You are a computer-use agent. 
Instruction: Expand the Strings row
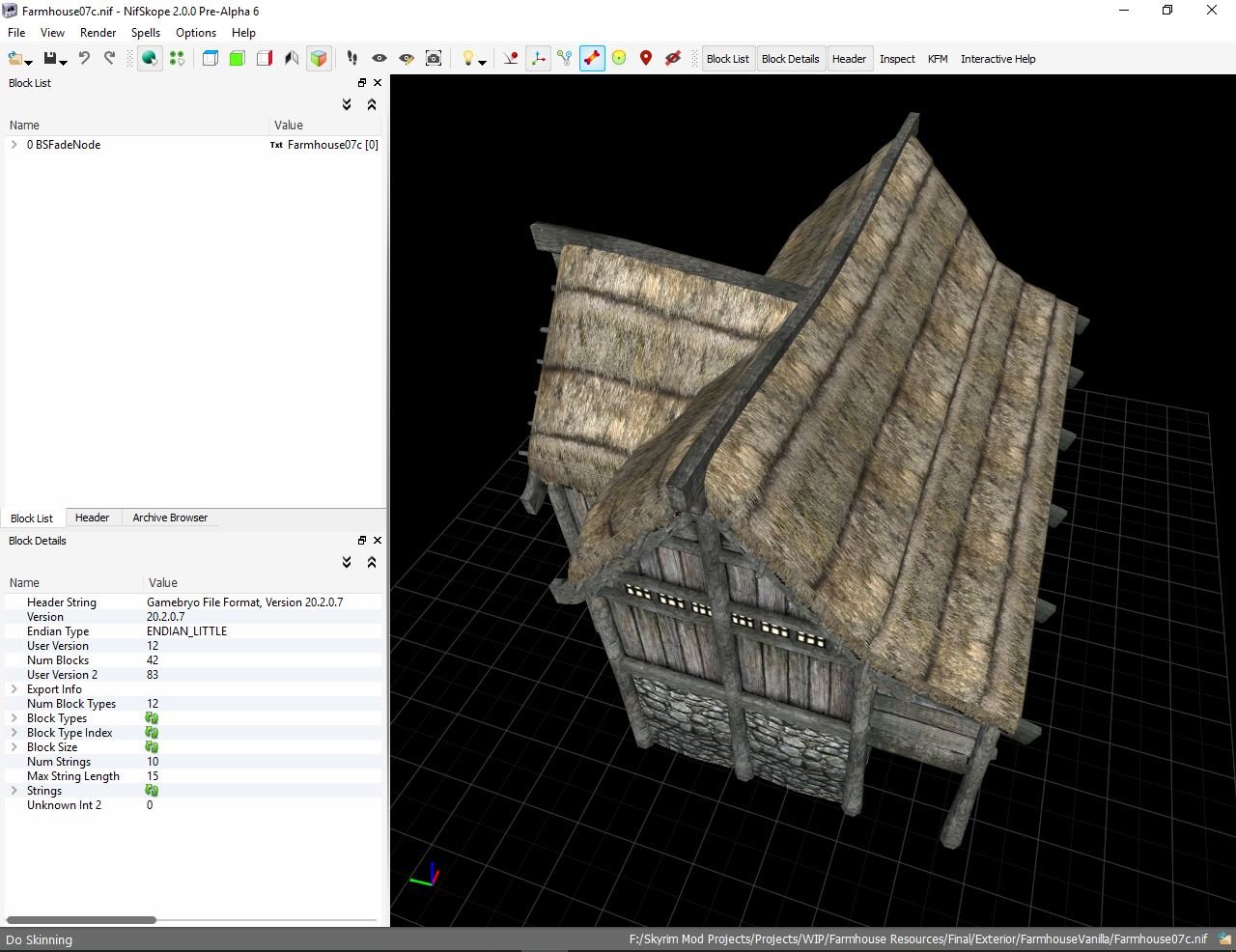click(x=14, y=791)
